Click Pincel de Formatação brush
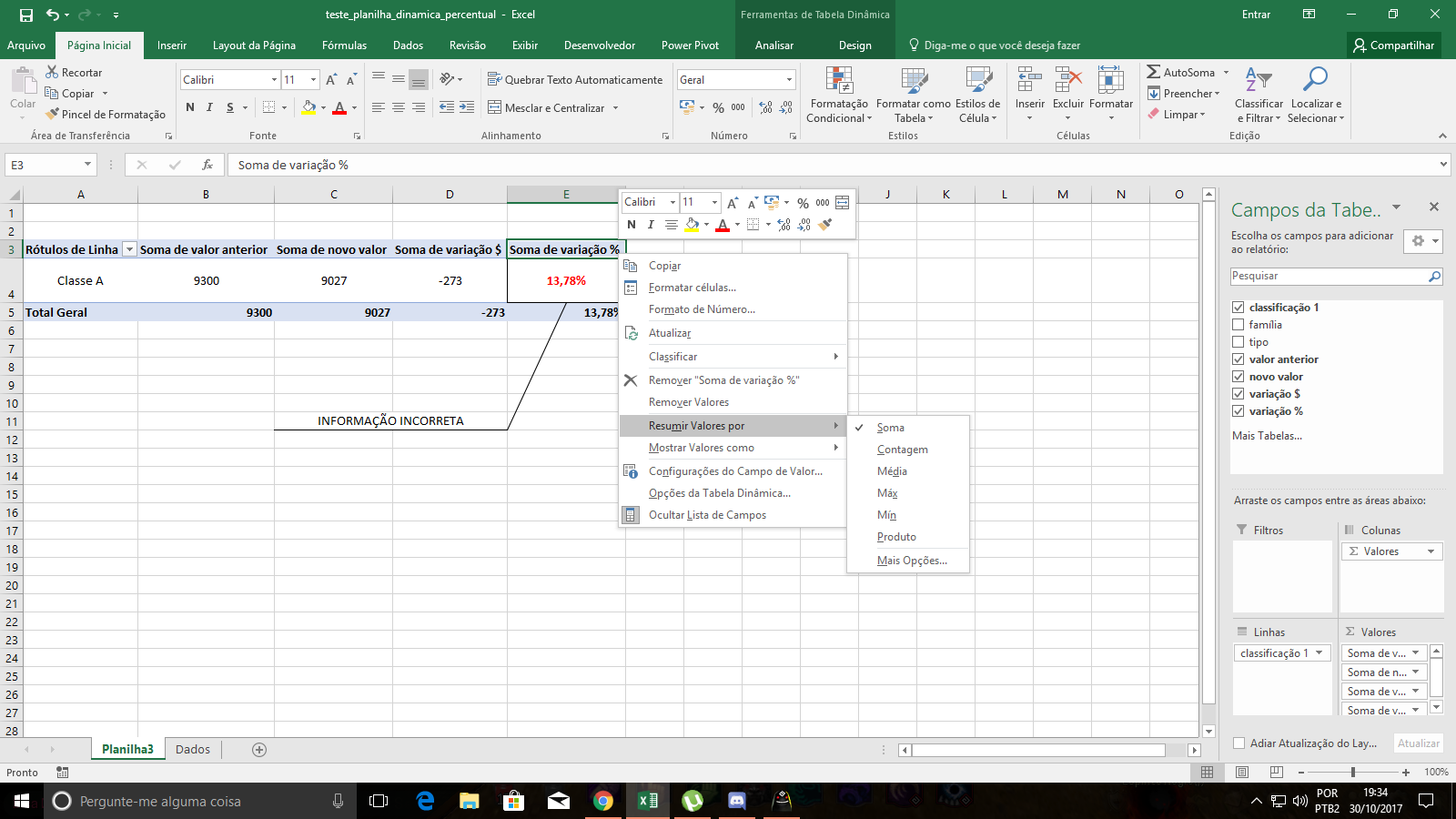Viewport: 1456px width, 819px height. coord(106,114)
